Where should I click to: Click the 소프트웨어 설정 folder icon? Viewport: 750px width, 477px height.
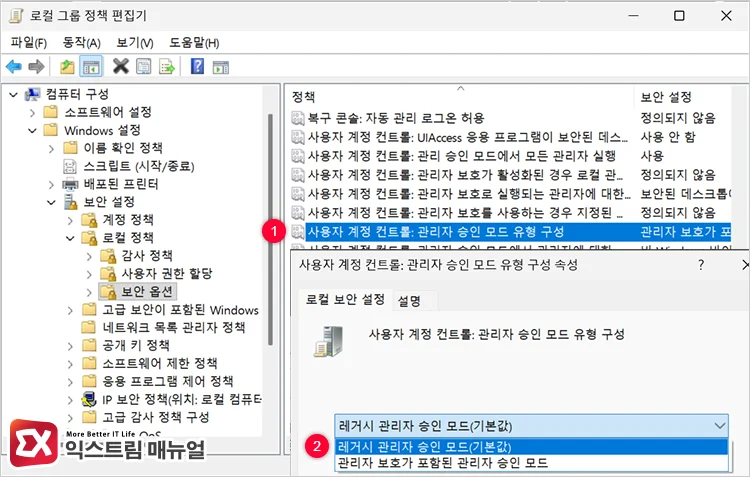point(50,112)
